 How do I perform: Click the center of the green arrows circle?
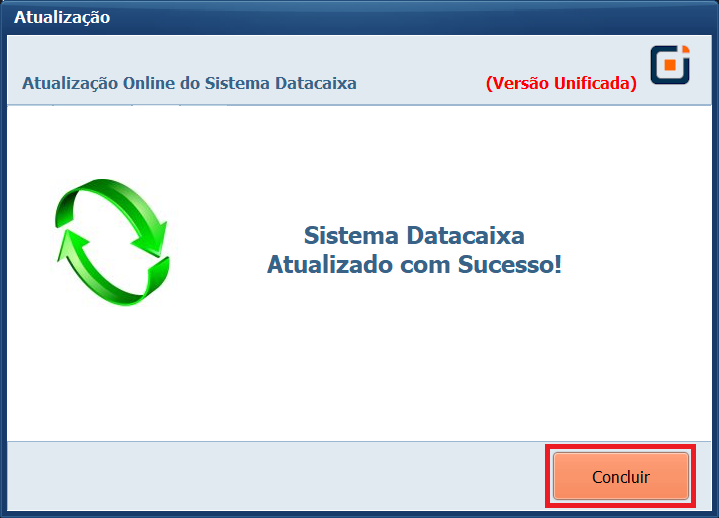pos(111,240)
